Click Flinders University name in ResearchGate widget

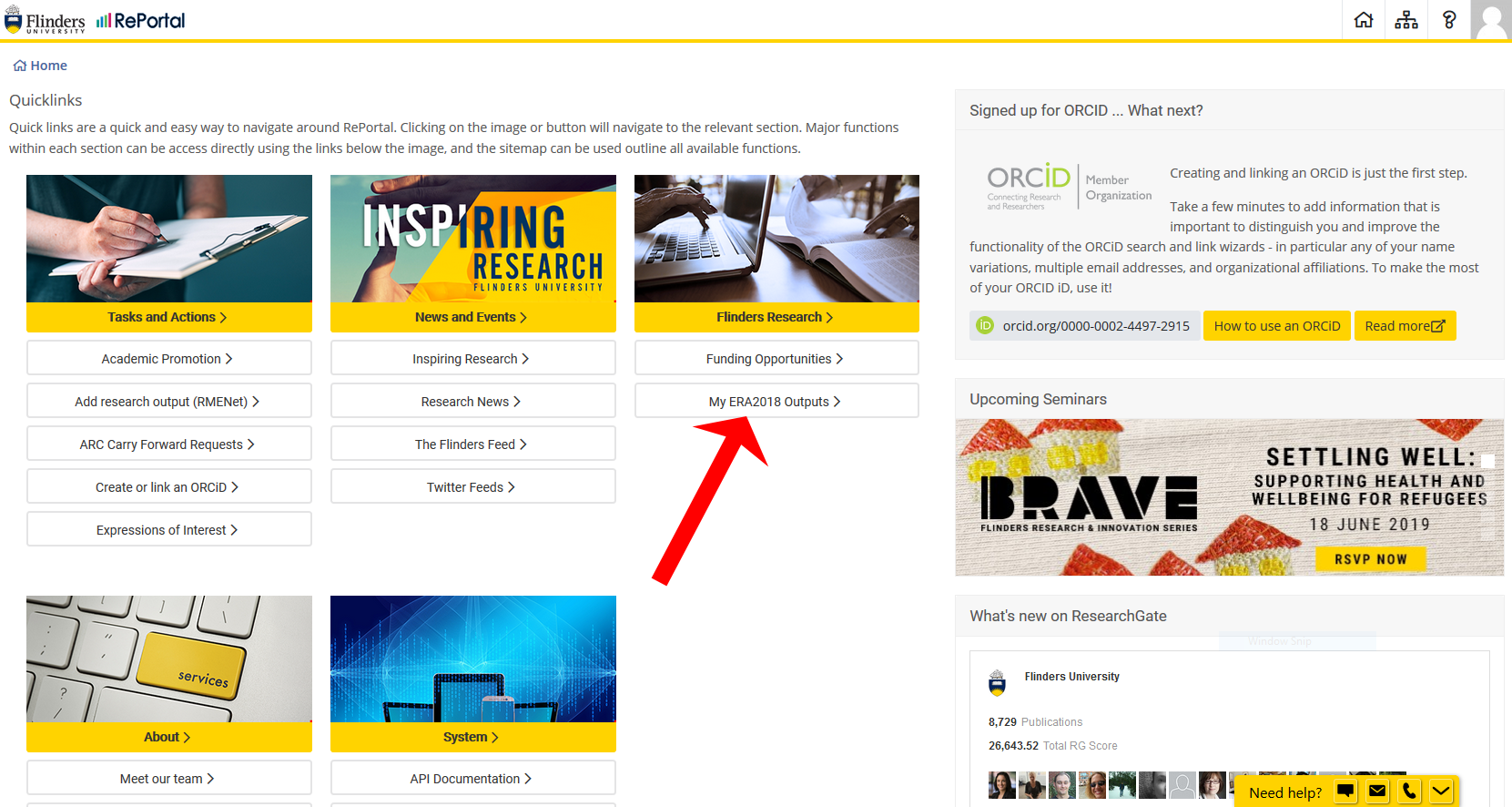pos(1071,676)
